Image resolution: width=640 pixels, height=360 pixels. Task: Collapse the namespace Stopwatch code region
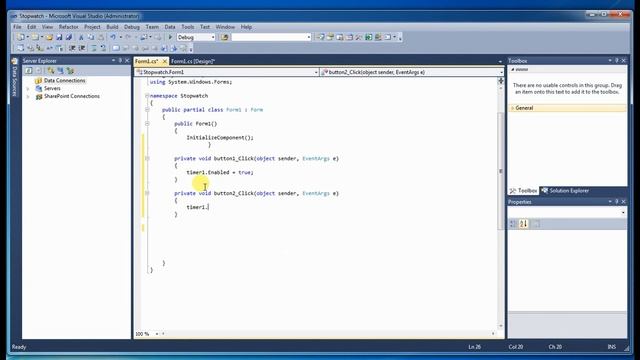(x=147, y=96)
